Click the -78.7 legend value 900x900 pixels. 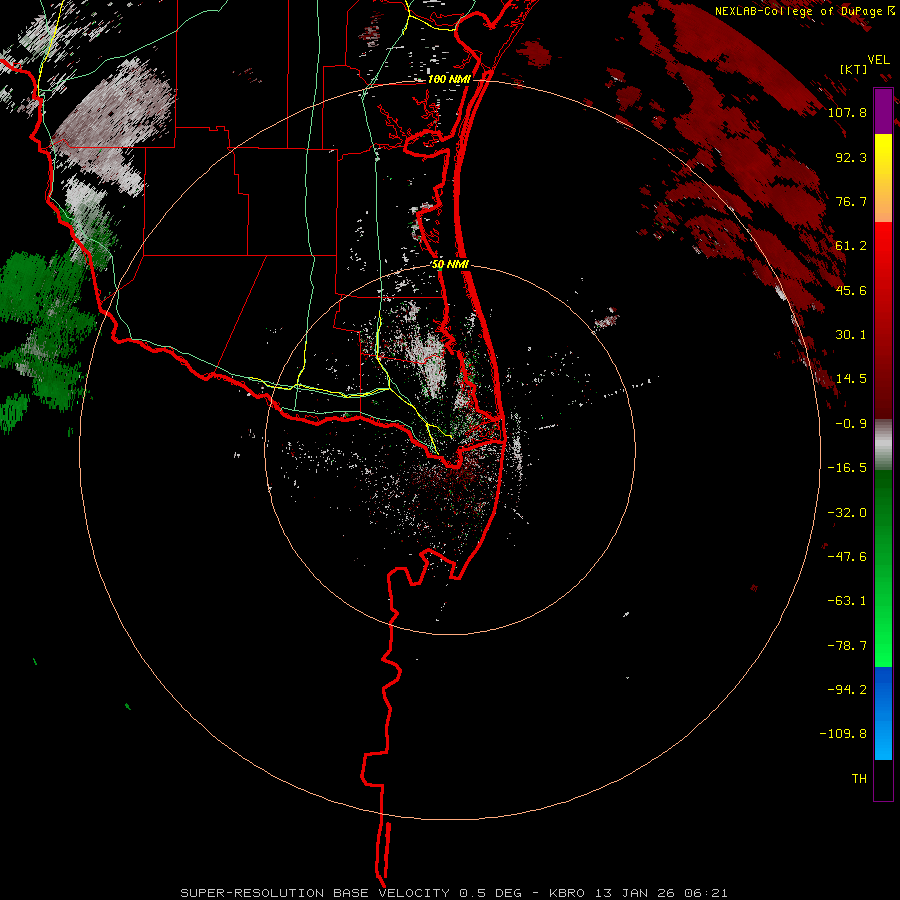pyautogui.click(x=847, y=646)
